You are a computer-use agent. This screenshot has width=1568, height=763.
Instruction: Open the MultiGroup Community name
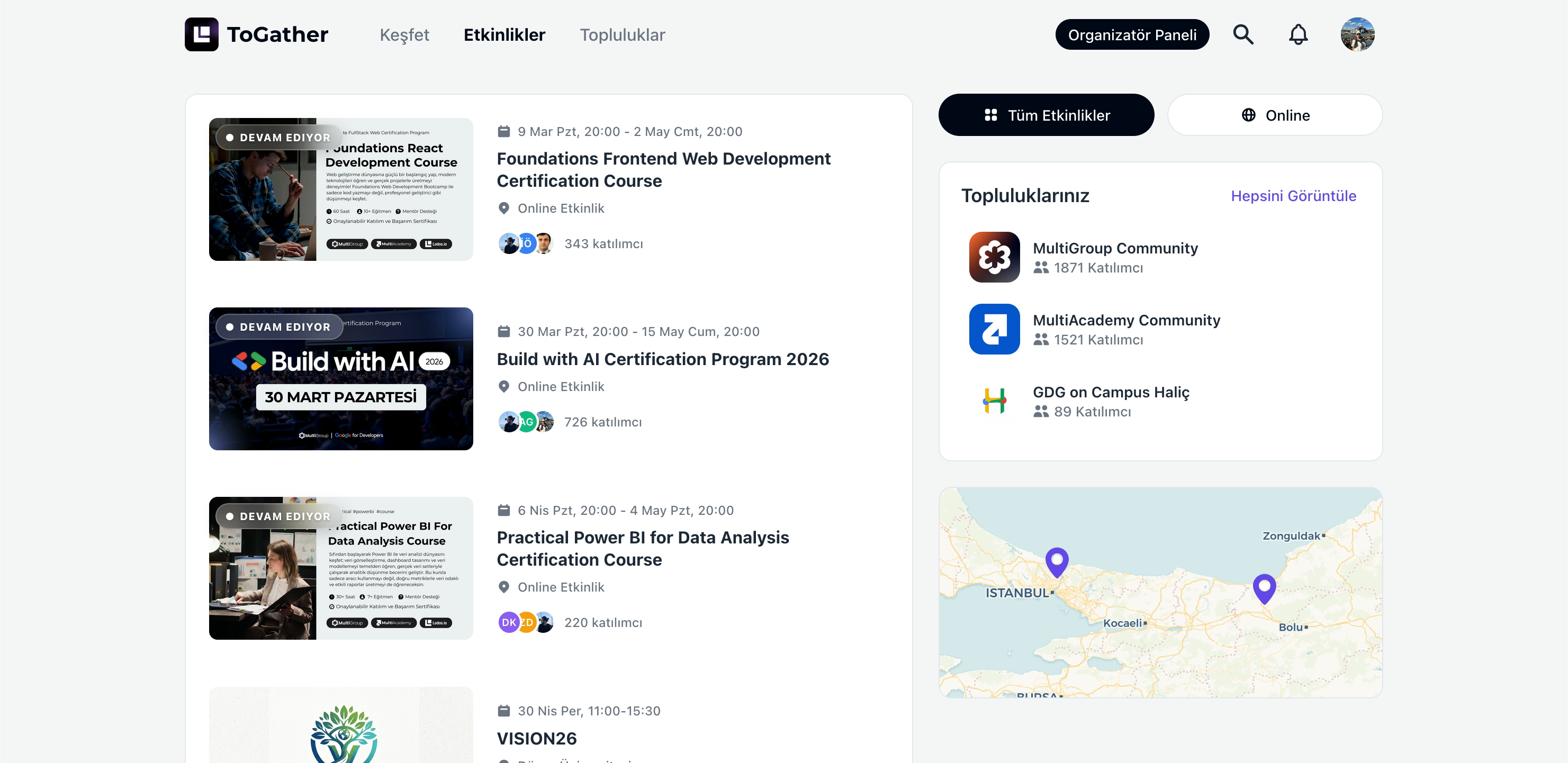[x=1115, y=248]
